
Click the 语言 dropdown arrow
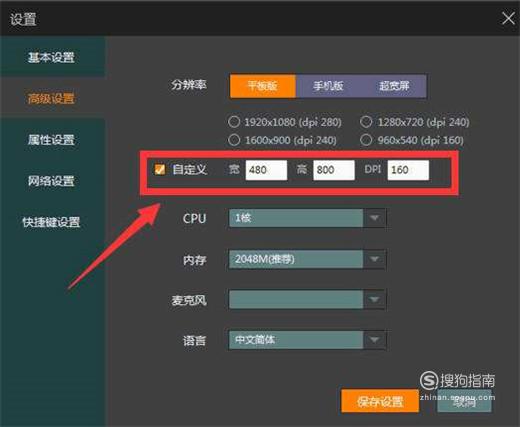tap(374, 340)
